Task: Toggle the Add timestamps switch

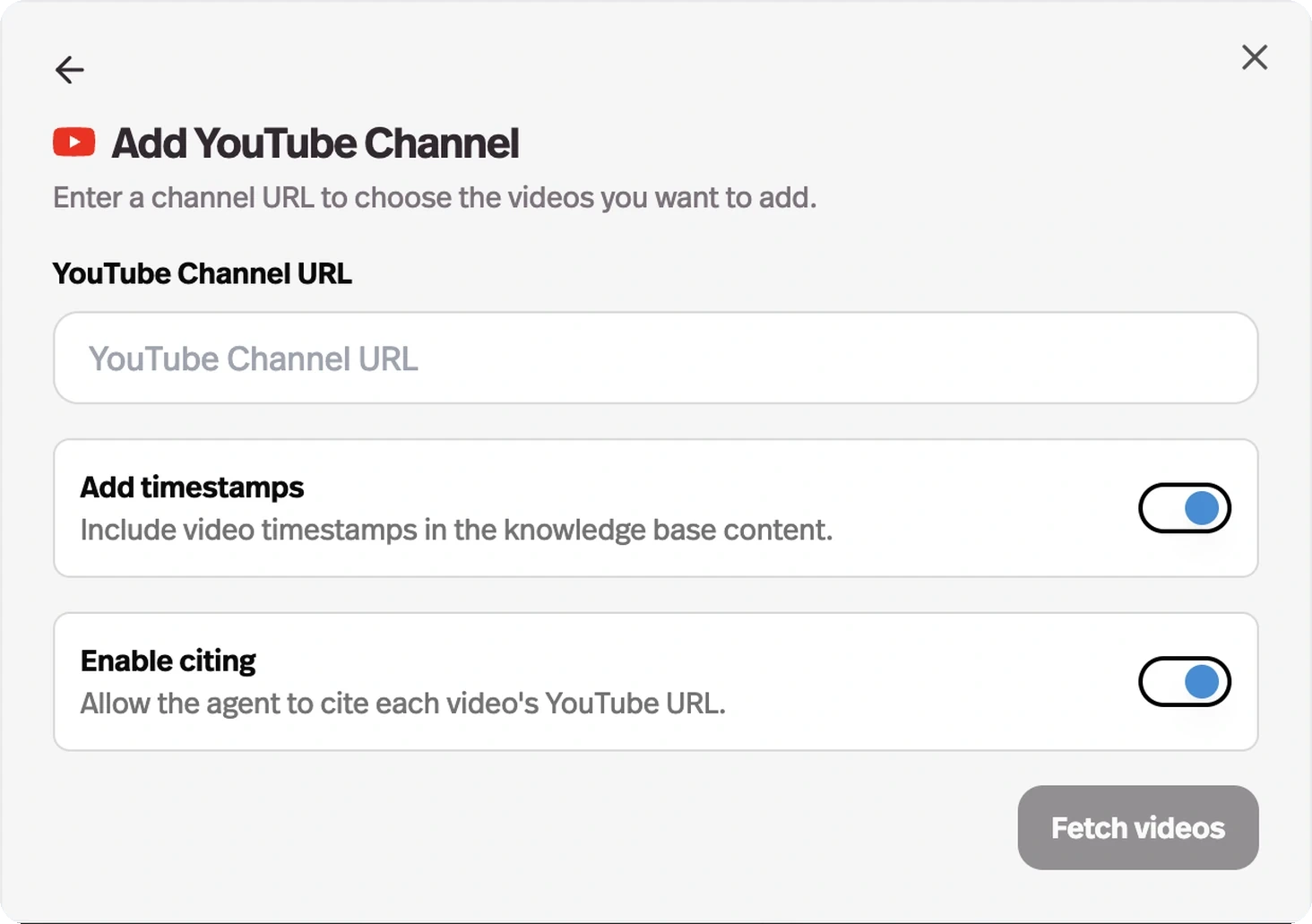Action: 1185,508
